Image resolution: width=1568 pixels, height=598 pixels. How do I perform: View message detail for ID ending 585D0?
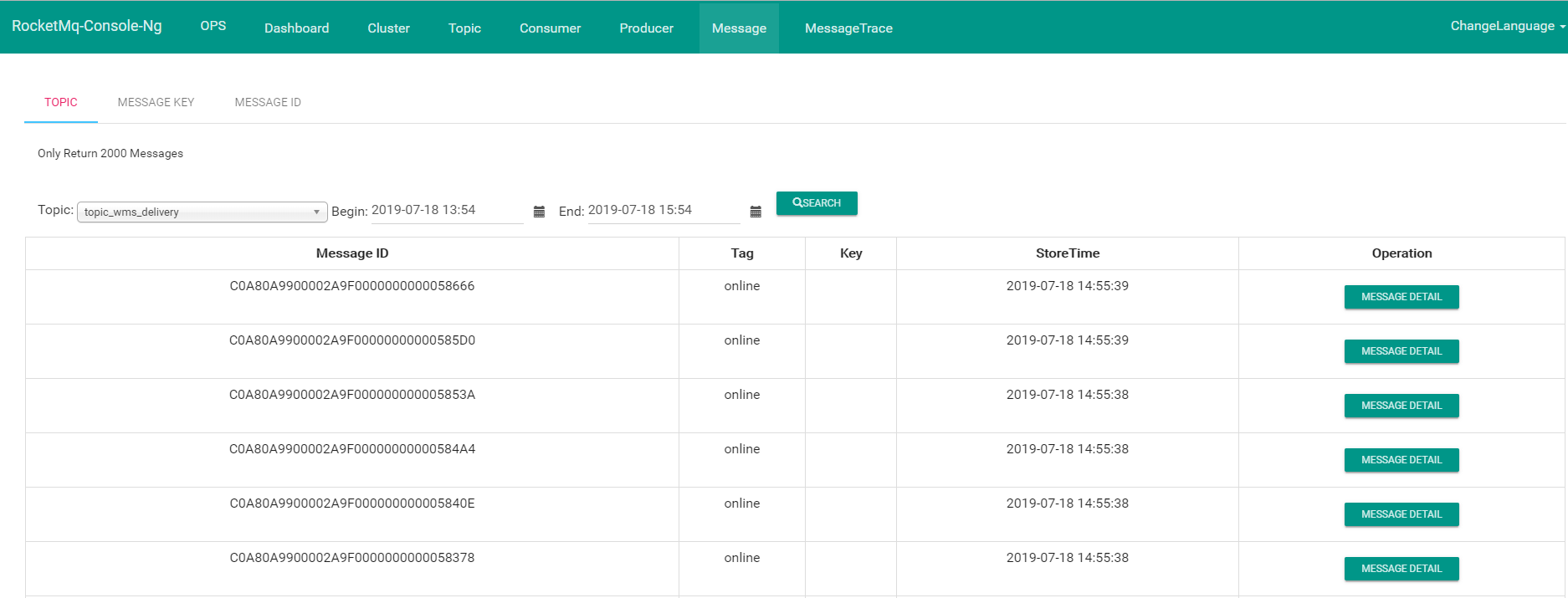[1401, 351]
